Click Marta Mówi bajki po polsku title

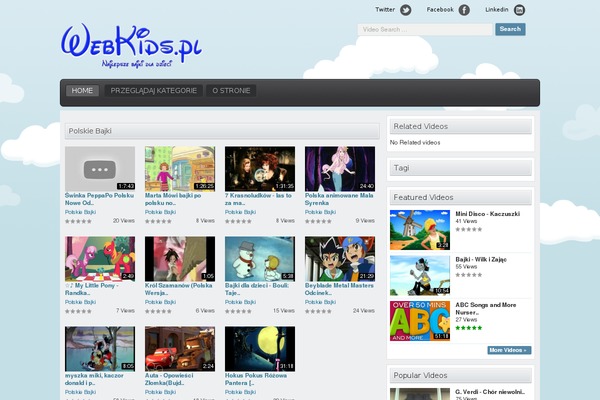point(173,199)
